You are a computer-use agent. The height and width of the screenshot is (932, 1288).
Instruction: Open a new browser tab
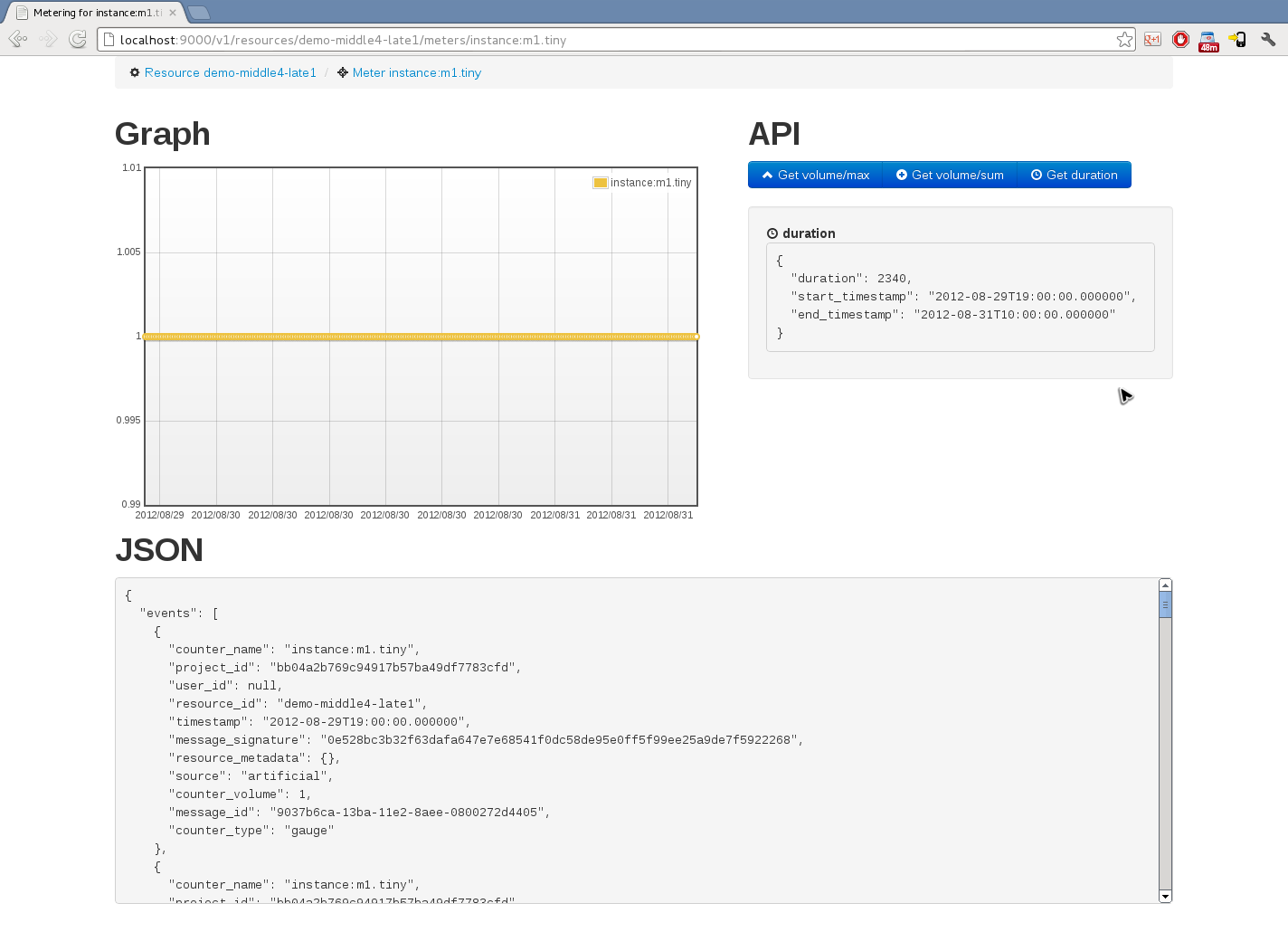click(199, 13)
